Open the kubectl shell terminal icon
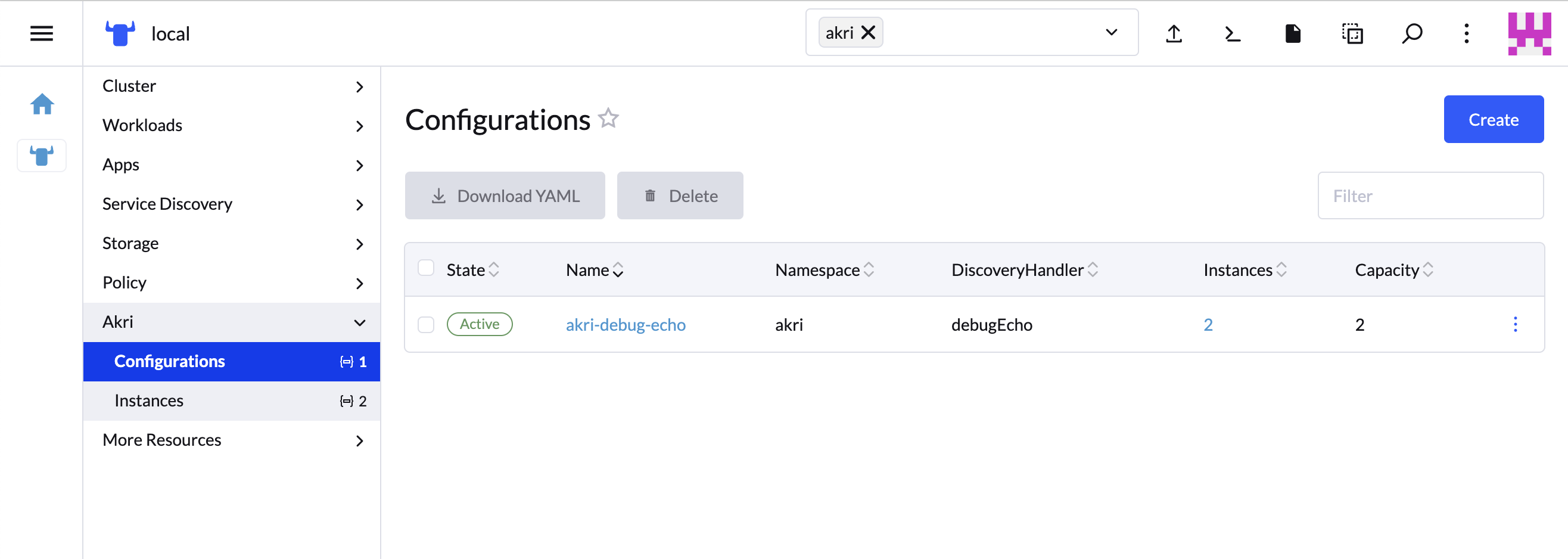Screen dimensions: 1568x559 pyautogui.click(x=1232, y=33)
